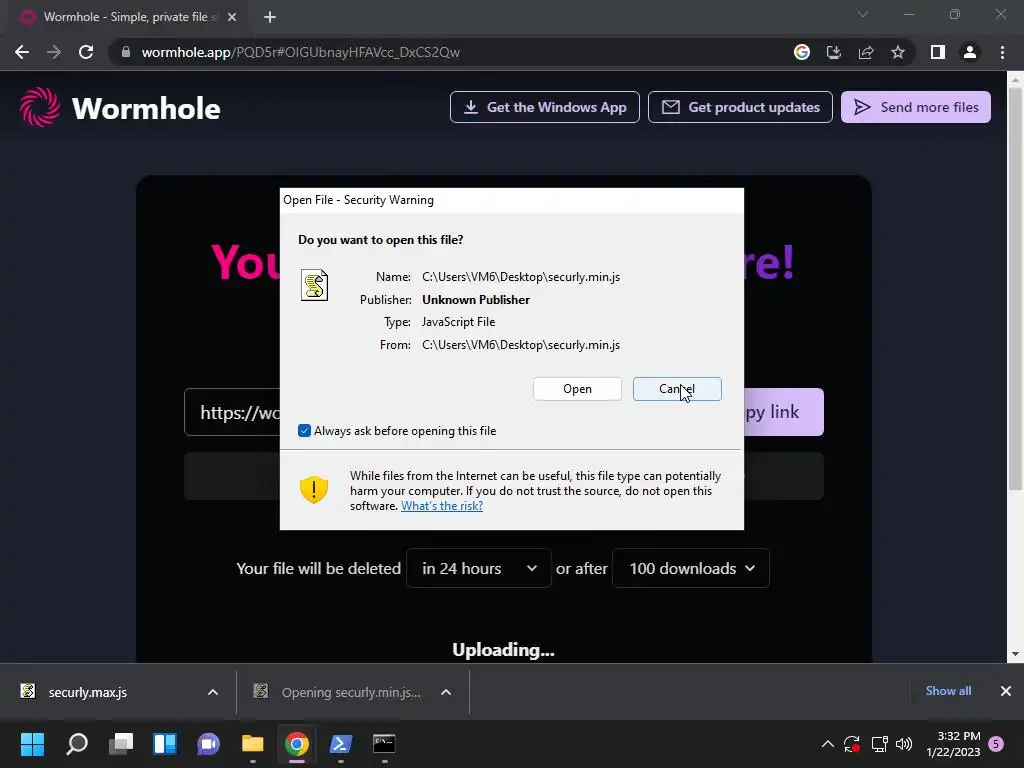
Task: Open the '100 downloads' limit dropdown
Action: (691, 568)
